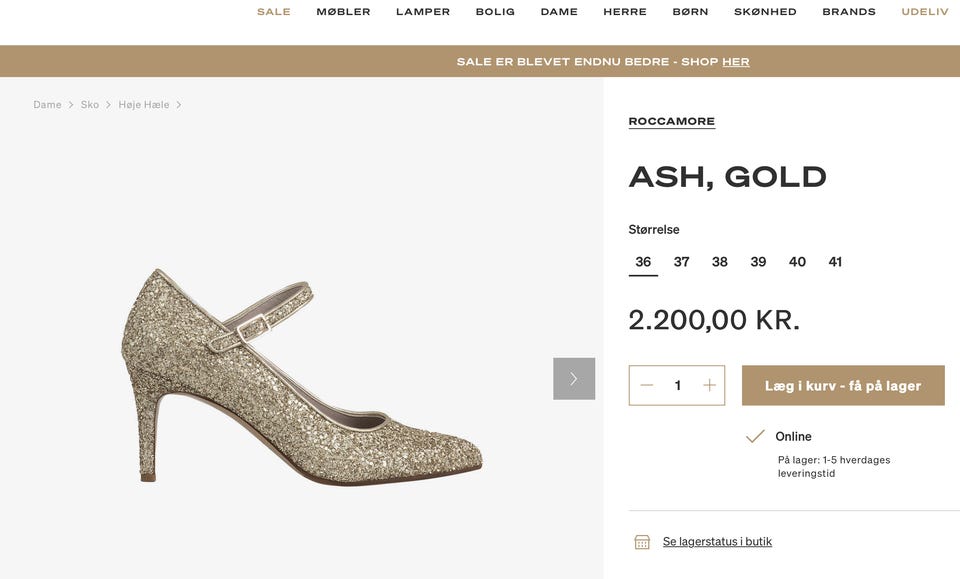Viewport: 960px width, 579px height.
Task: Click the HER link in sale banner
Action: pos(736,62)
